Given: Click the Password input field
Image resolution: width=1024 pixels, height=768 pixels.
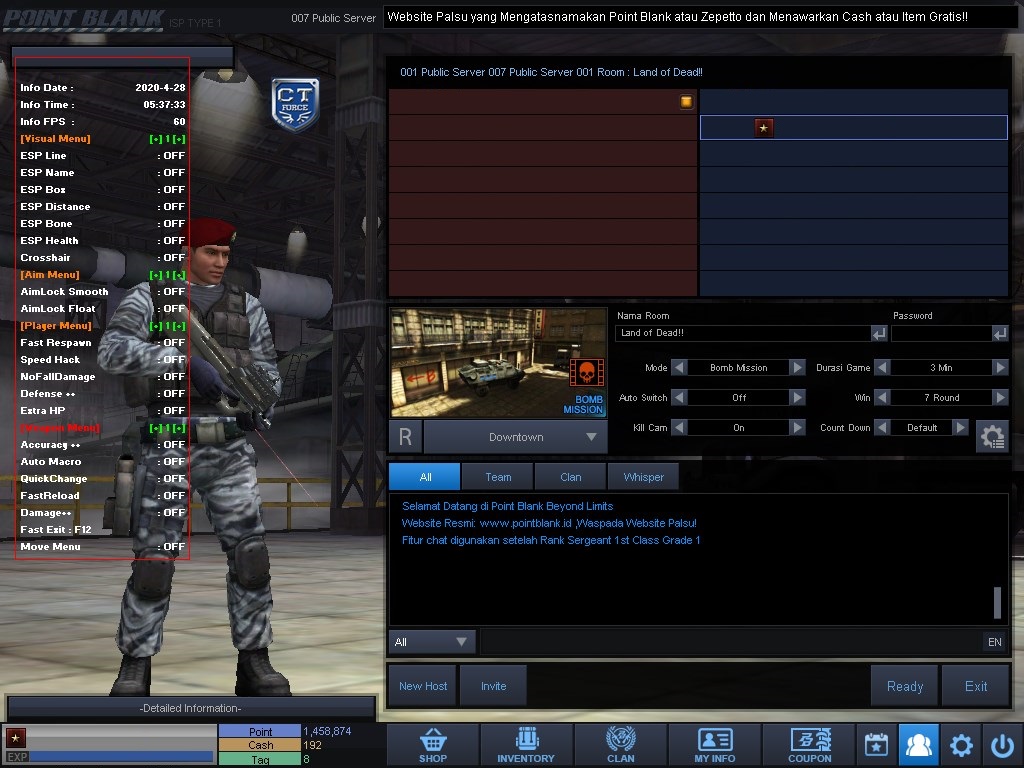Looking at the screenshot, I should (x=942, y=333).
